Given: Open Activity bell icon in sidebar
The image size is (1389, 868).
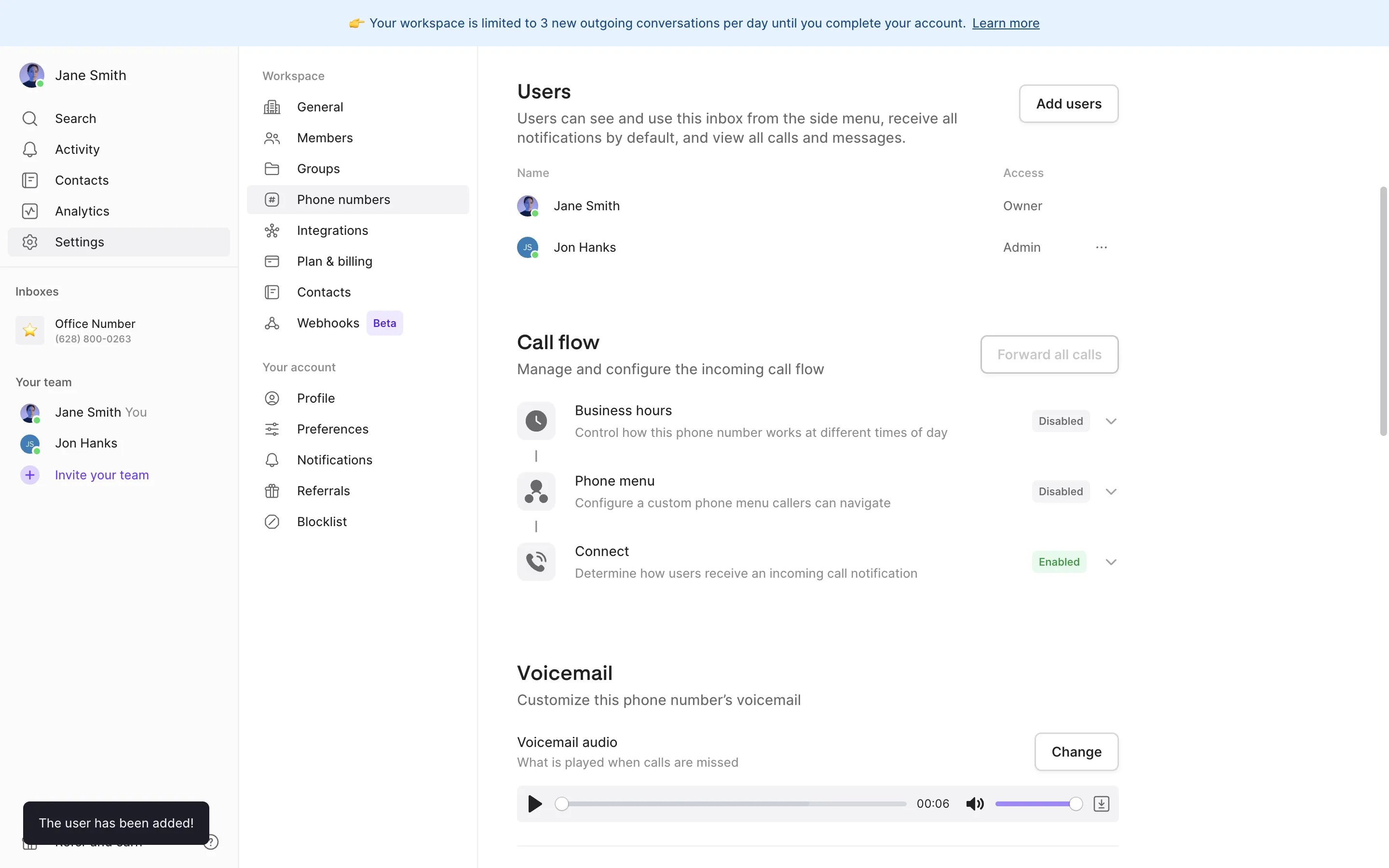Looking at the screenshot, I should 30,149.
